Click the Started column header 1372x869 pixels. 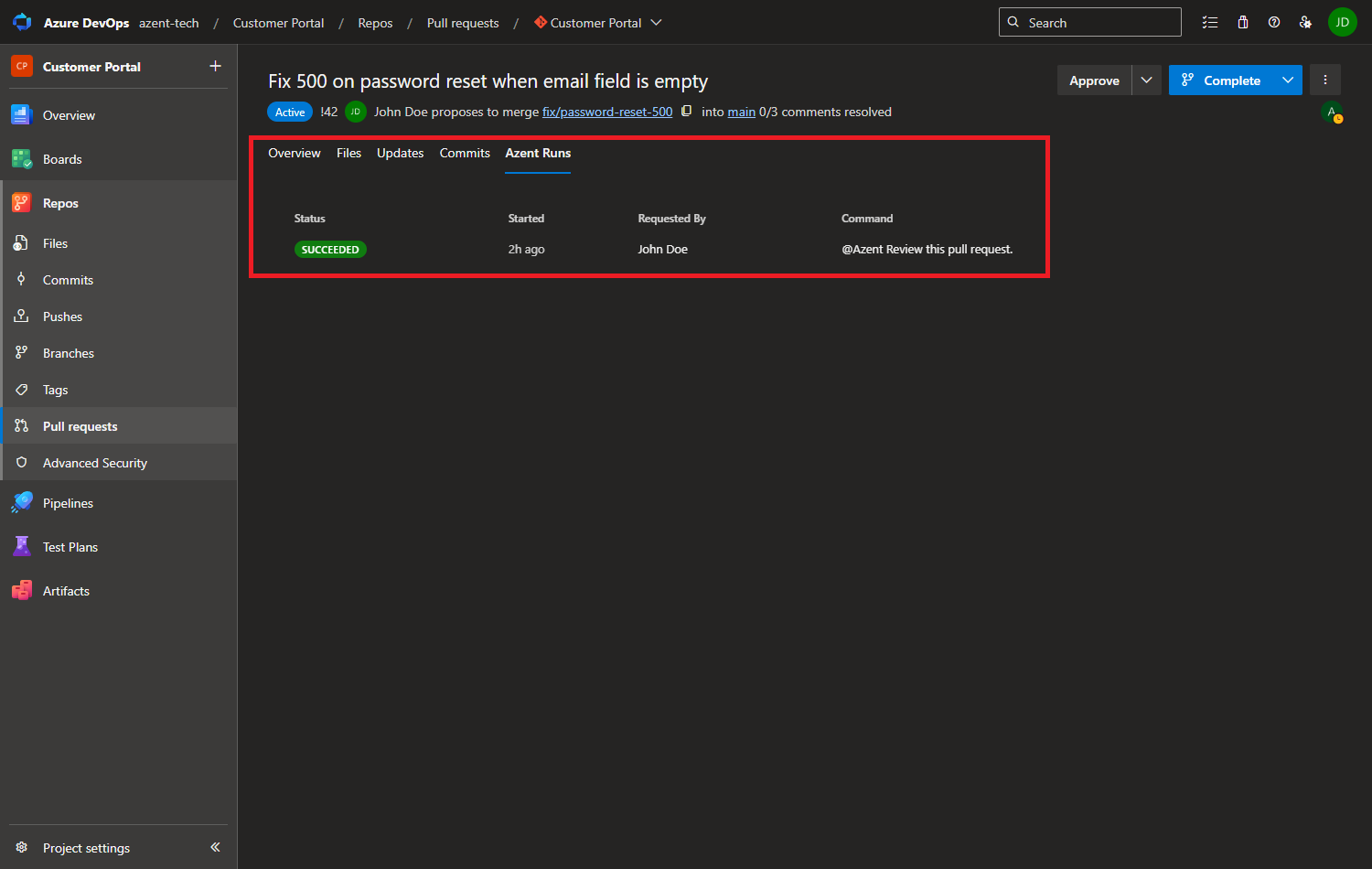(x=526, y=219)
